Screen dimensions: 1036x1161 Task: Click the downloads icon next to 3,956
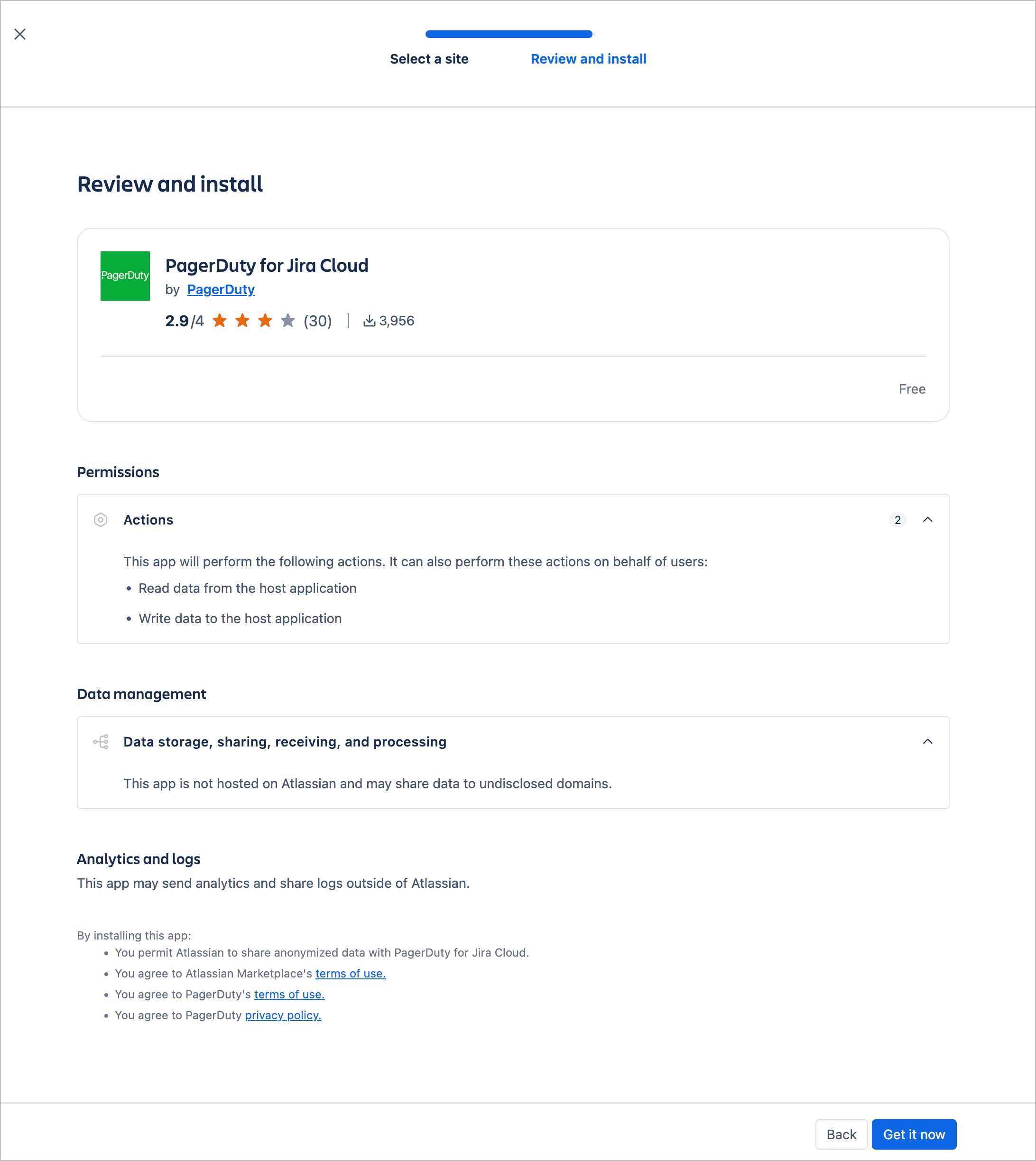tap(370, 321)
